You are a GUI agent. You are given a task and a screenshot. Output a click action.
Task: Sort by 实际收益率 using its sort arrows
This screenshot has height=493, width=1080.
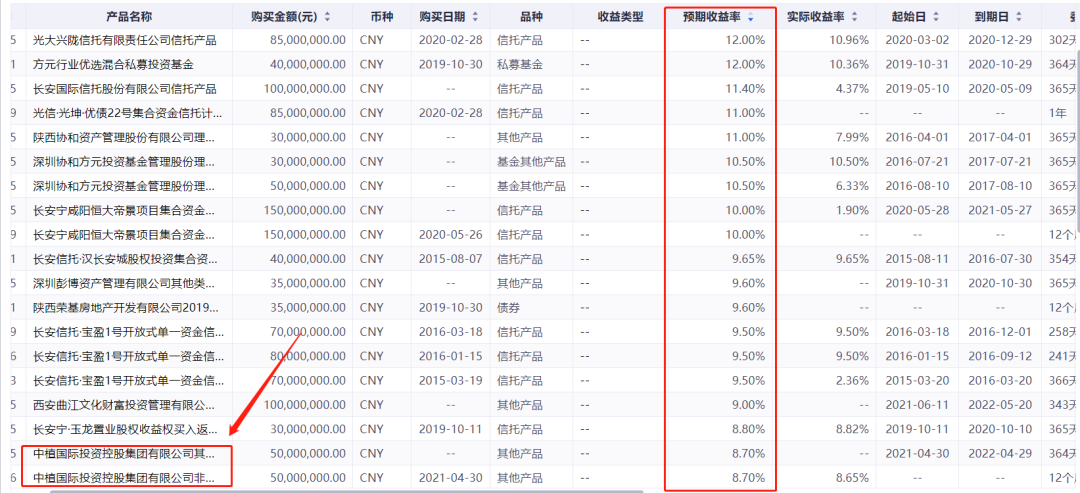click(854, 17)
